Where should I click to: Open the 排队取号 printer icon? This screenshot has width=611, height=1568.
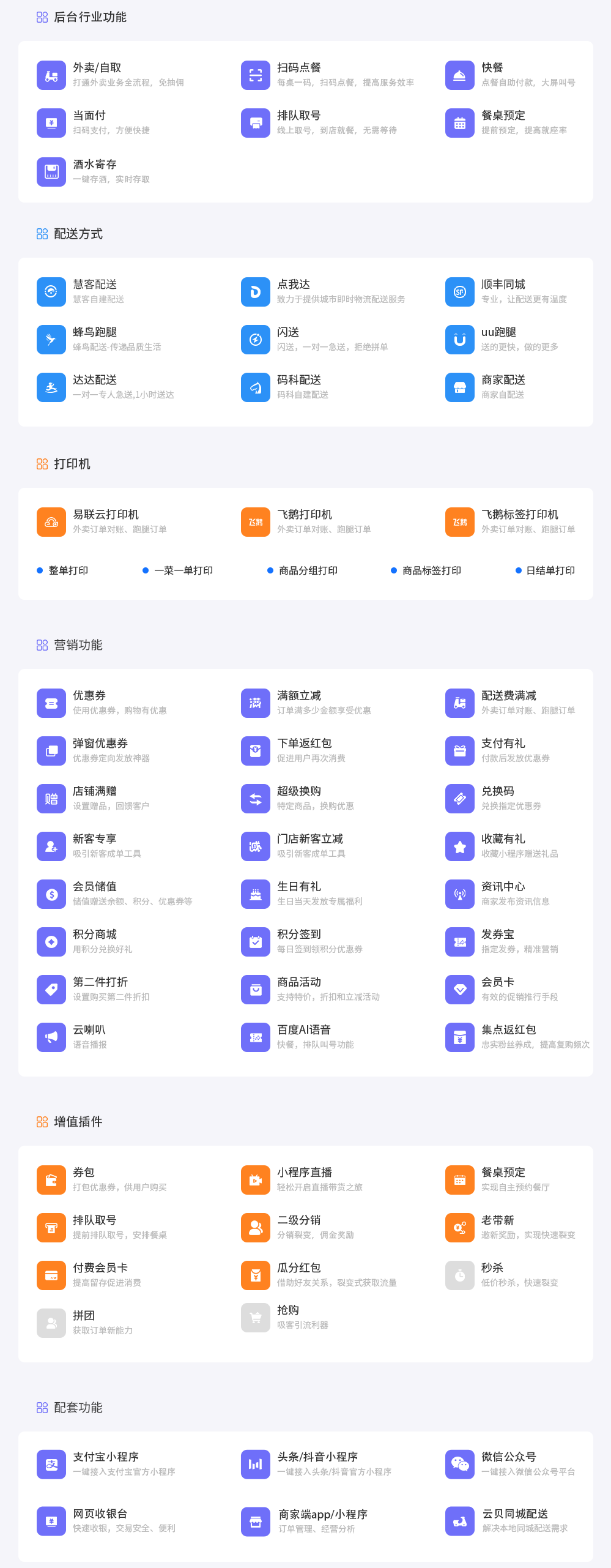pyautogui.click(x=256, y=123)
